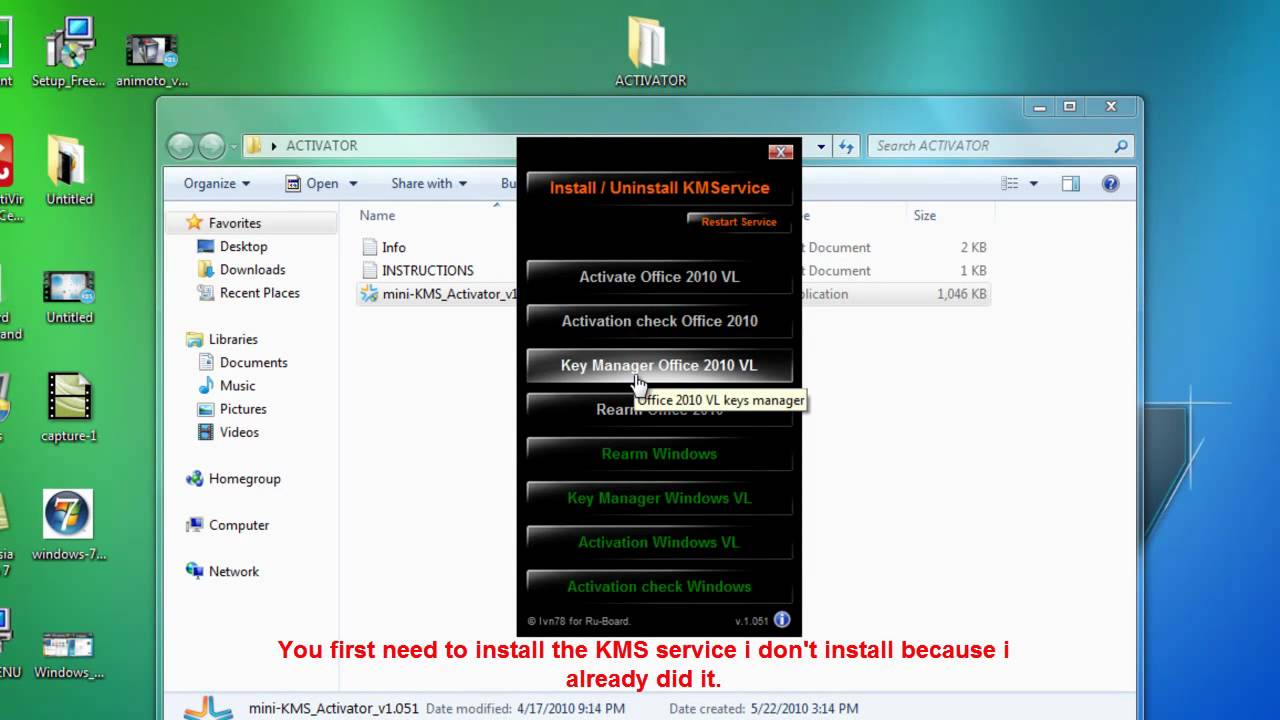This screenshot has width=1280, height=720.
Task: Click the Network icon in navigation pane
Action: point(194,571)
